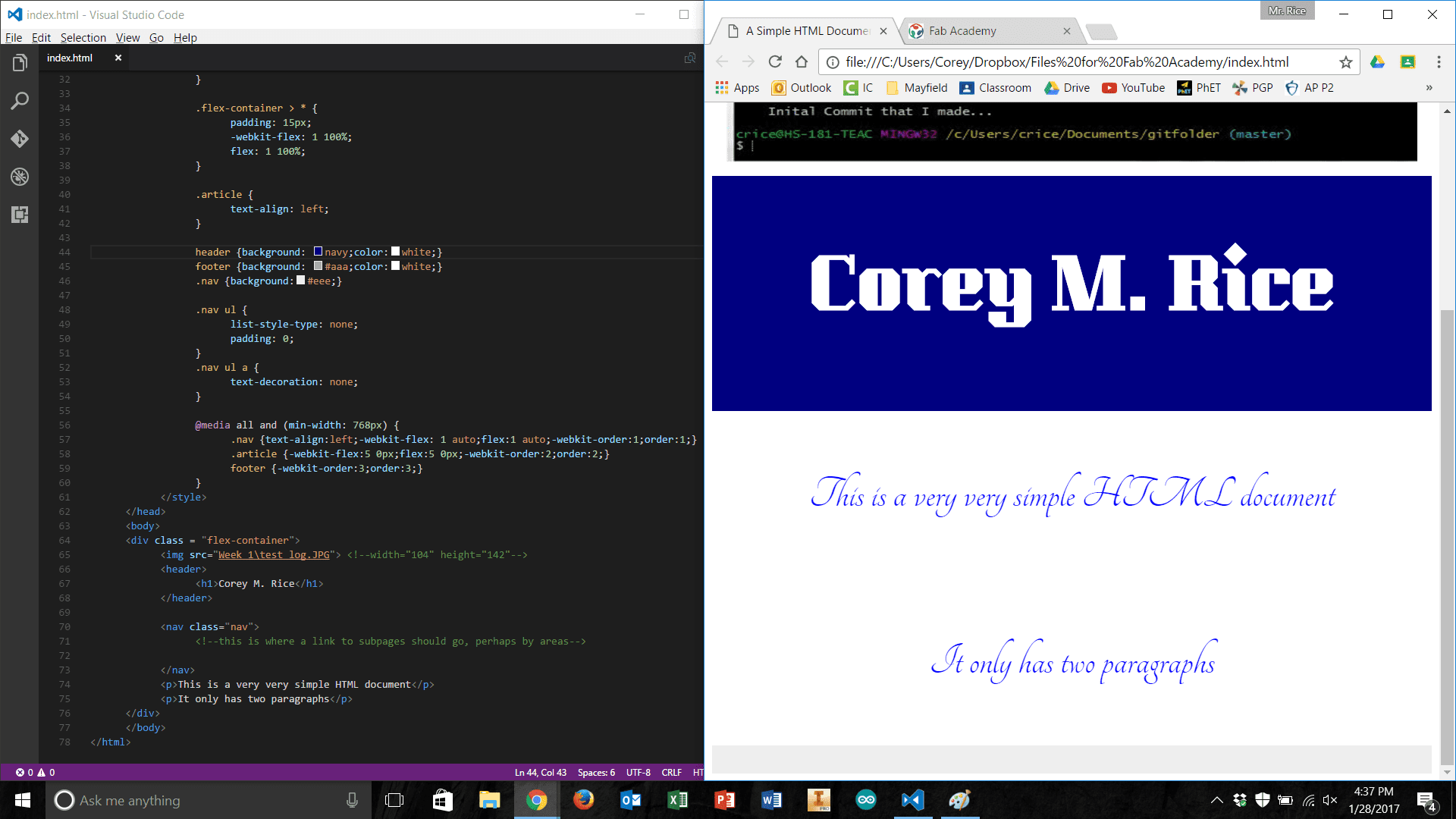Bookmark this page with star icon
Viewport: 1456px width, 819px height.
[x=1345, y=62]
